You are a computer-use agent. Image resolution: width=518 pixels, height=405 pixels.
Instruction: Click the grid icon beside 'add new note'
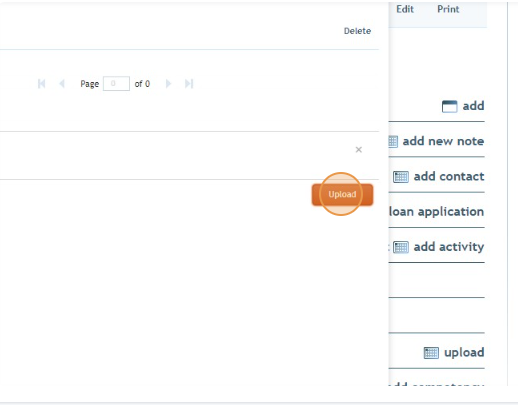click(x=393, y=141)
